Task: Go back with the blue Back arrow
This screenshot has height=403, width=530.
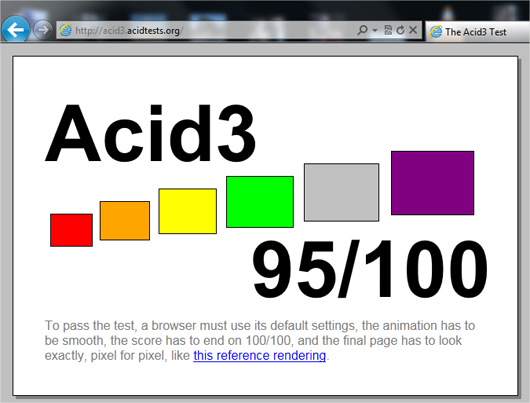Action: [x=16, y=30]
